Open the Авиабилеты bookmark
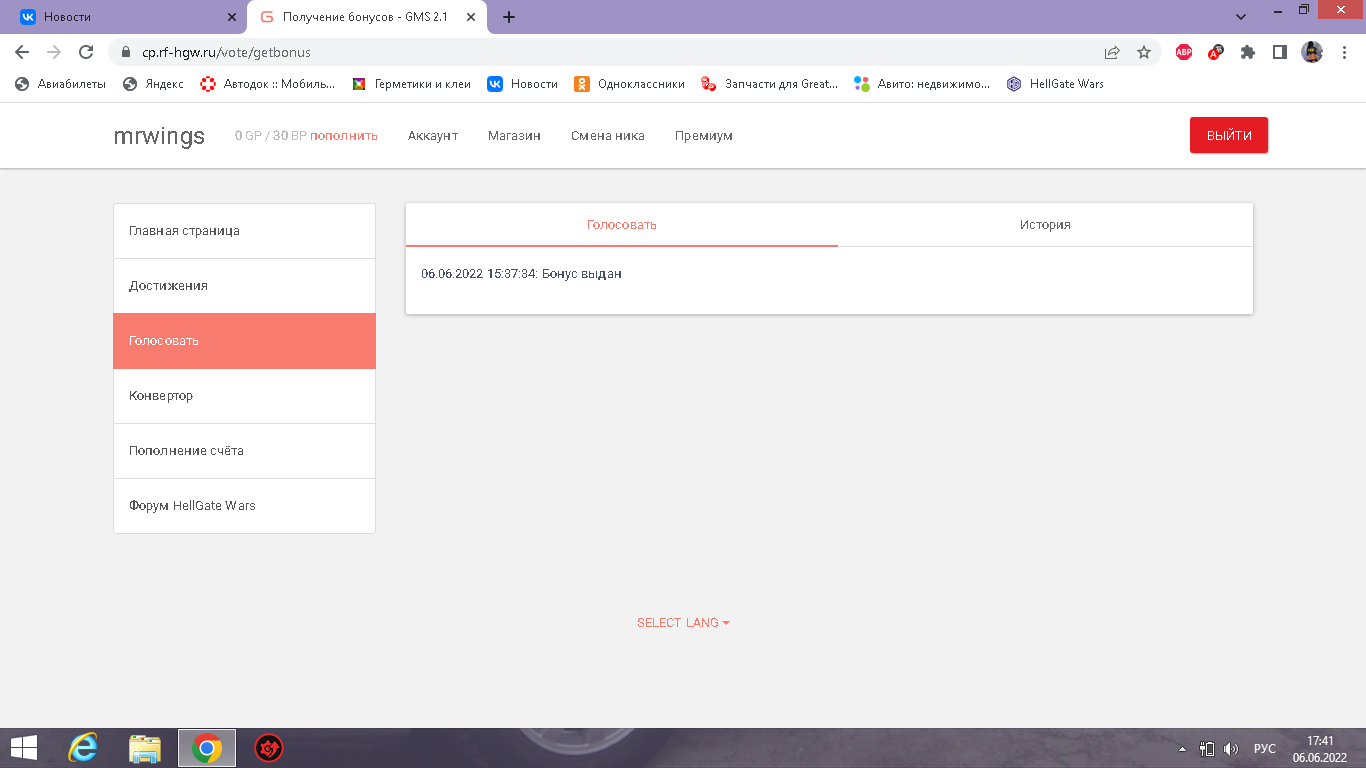 coord(60,84)
